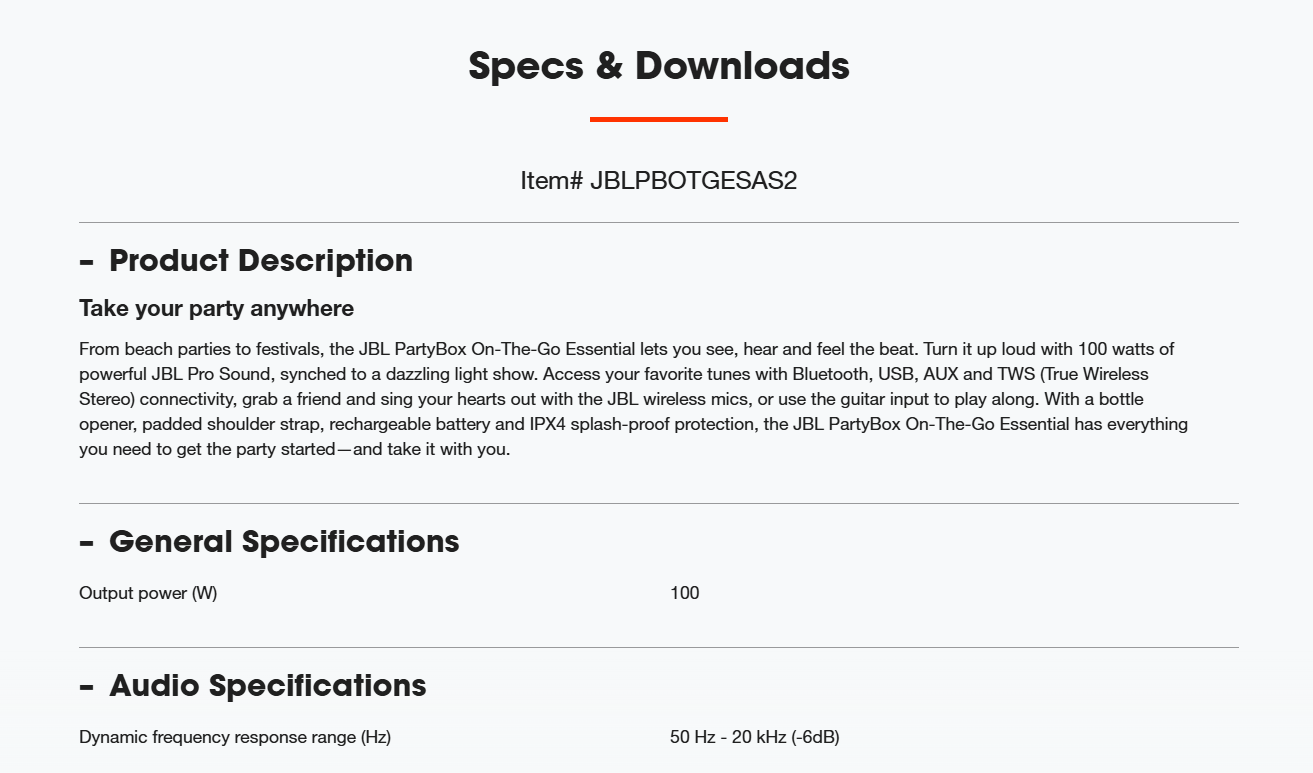Screen dimensions: 1313x773
Task: Collapse the Audio Specifications section
Action: (658, 685)
